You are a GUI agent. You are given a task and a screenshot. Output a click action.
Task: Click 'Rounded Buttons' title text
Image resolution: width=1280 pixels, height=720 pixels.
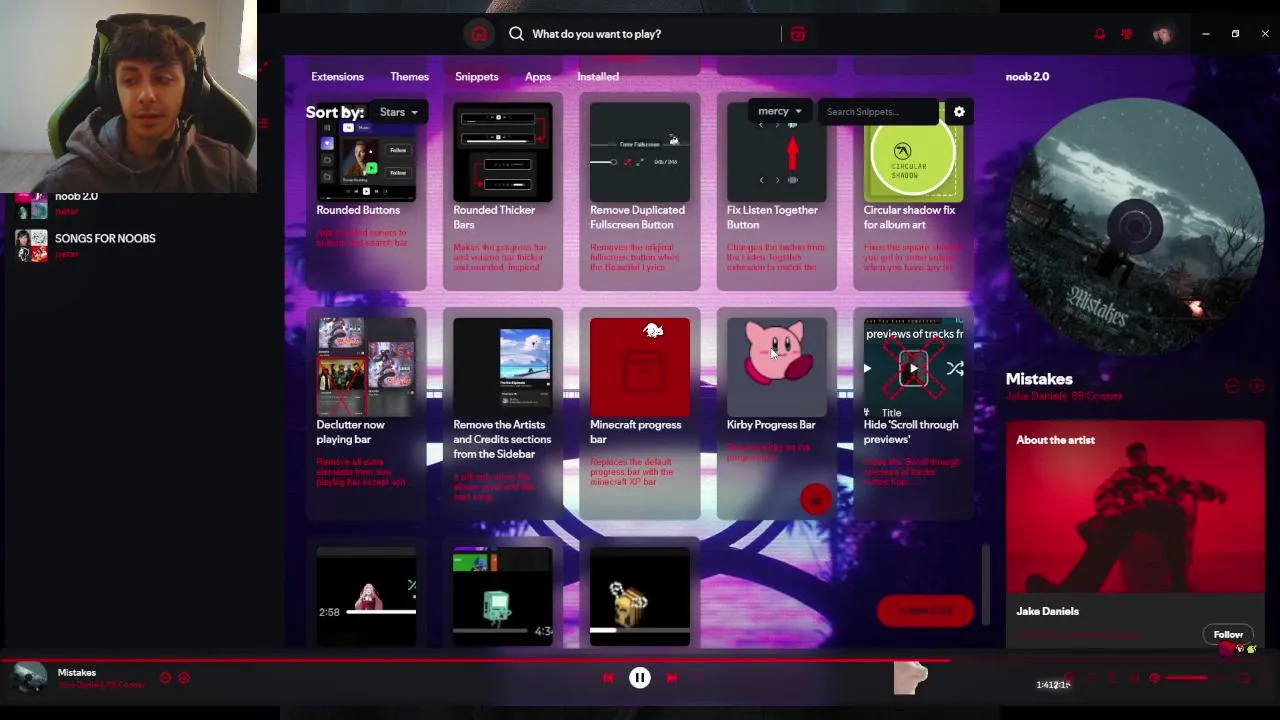358,210
